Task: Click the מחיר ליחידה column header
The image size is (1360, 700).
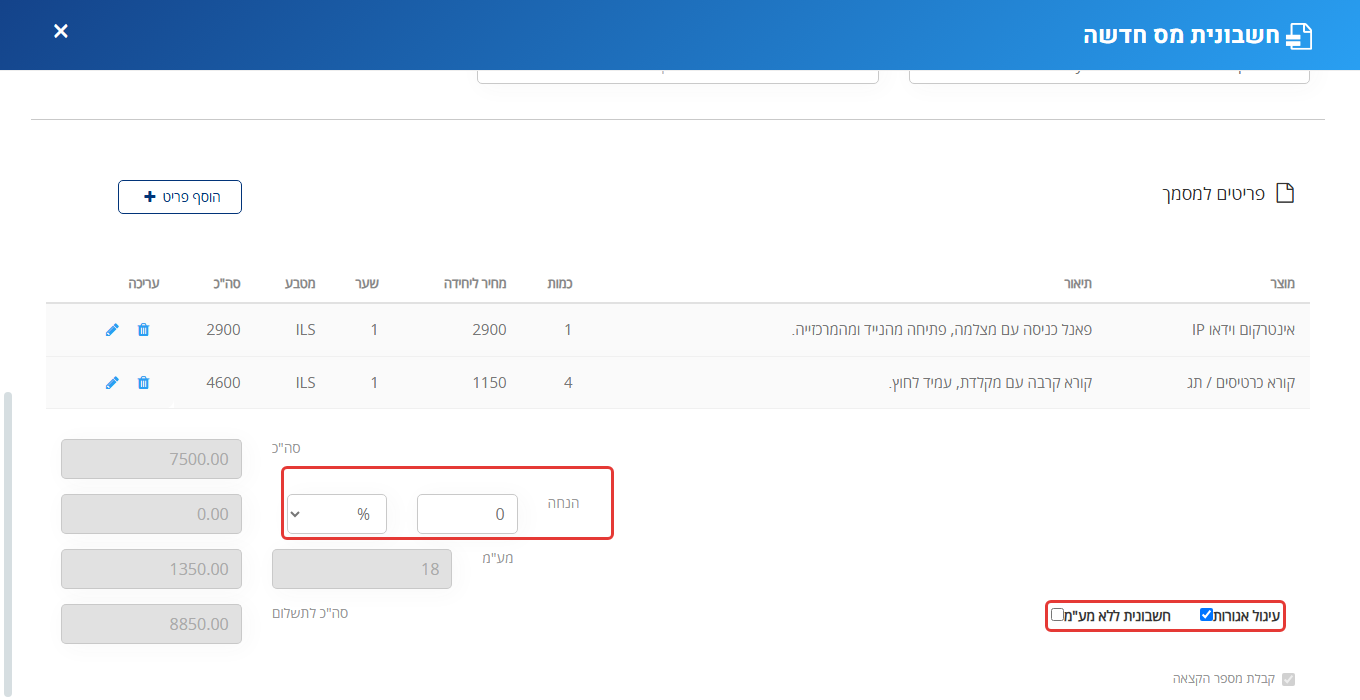Action: pos(475,284)
